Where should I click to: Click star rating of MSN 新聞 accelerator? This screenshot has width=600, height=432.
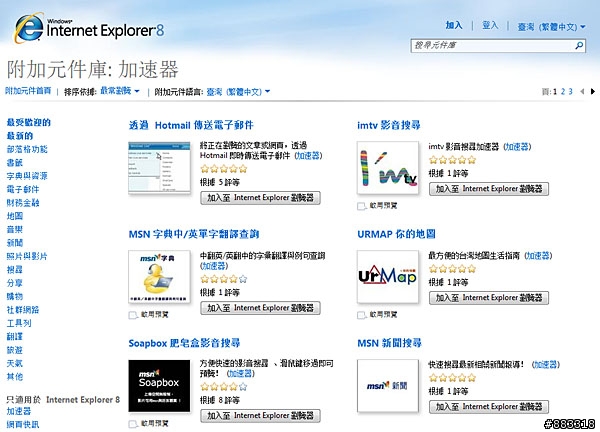point(452,378)
